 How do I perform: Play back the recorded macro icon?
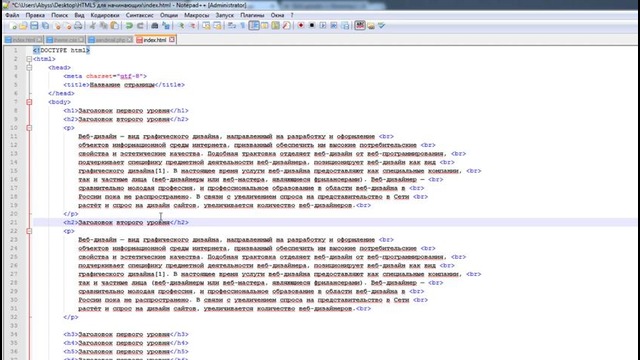tap(323, 26)
